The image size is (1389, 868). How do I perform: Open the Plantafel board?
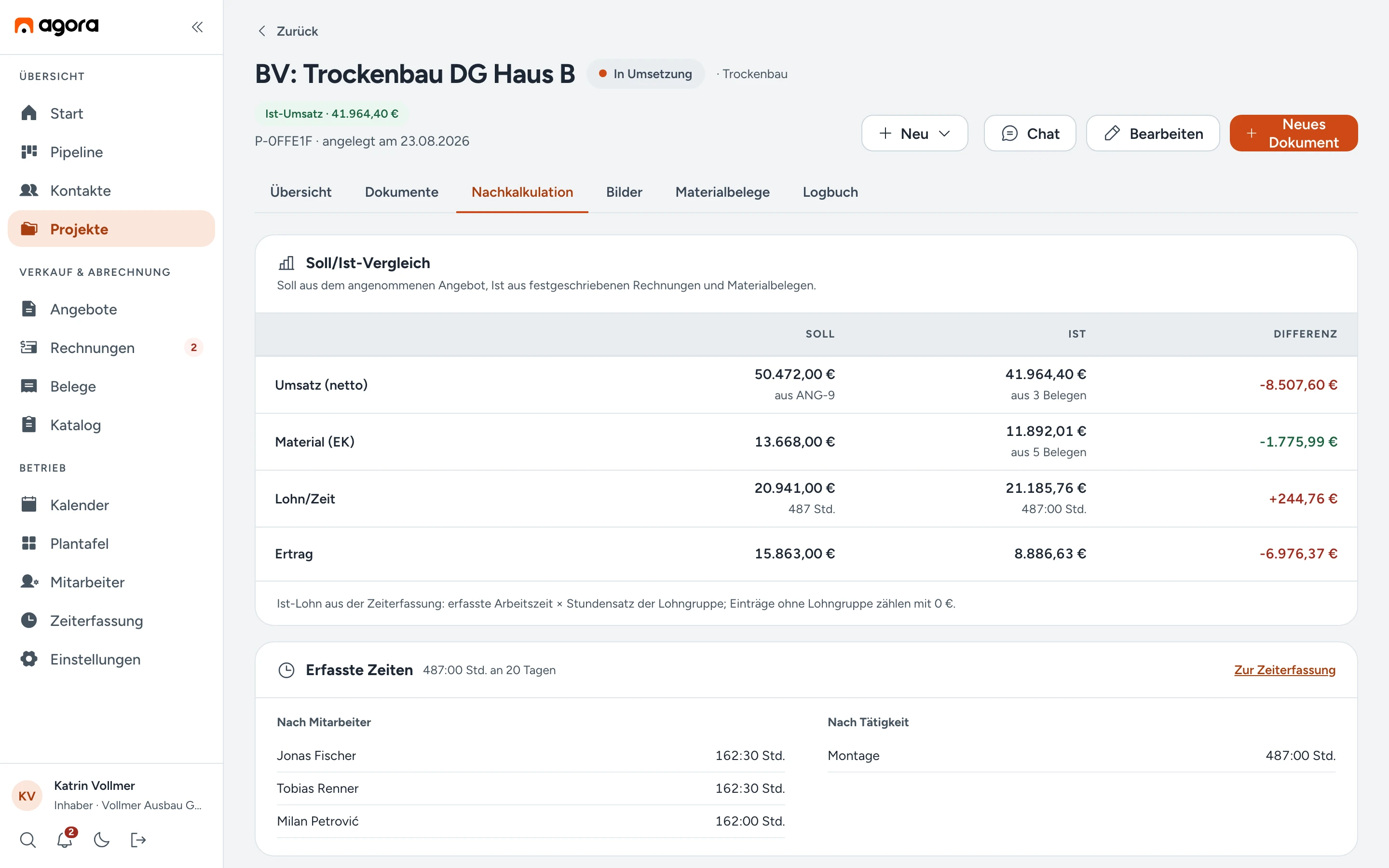tap(111, 543)
